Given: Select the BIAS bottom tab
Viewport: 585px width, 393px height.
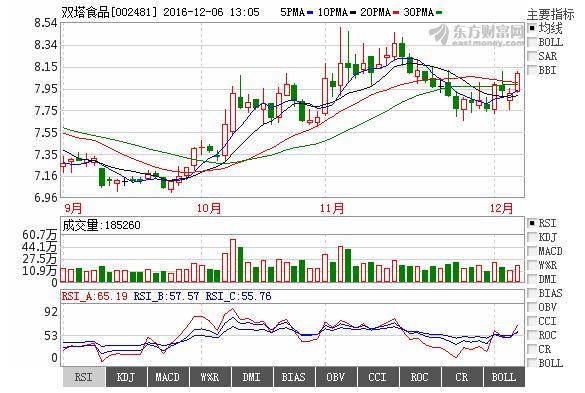Looking at the screenshot, I should coord(294,377).
